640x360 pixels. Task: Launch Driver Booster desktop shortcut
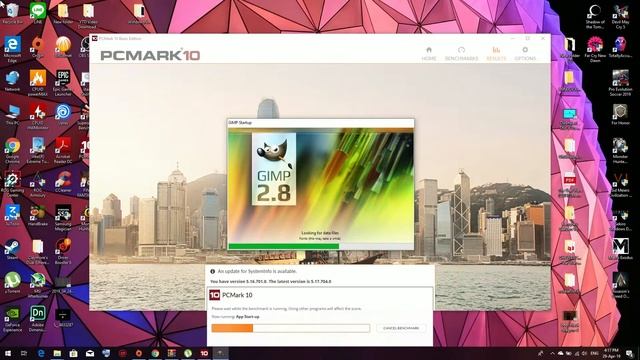click(63, 251)
